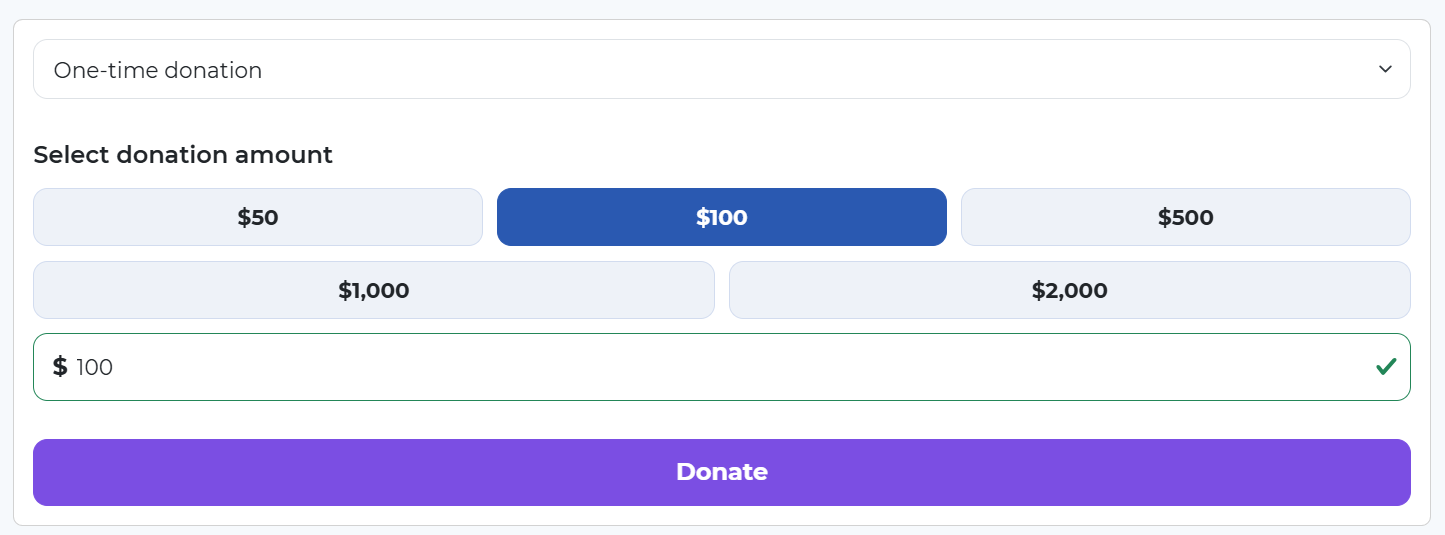
Task: Choose the $2,000 donation amount
Action: [1069, 291]
